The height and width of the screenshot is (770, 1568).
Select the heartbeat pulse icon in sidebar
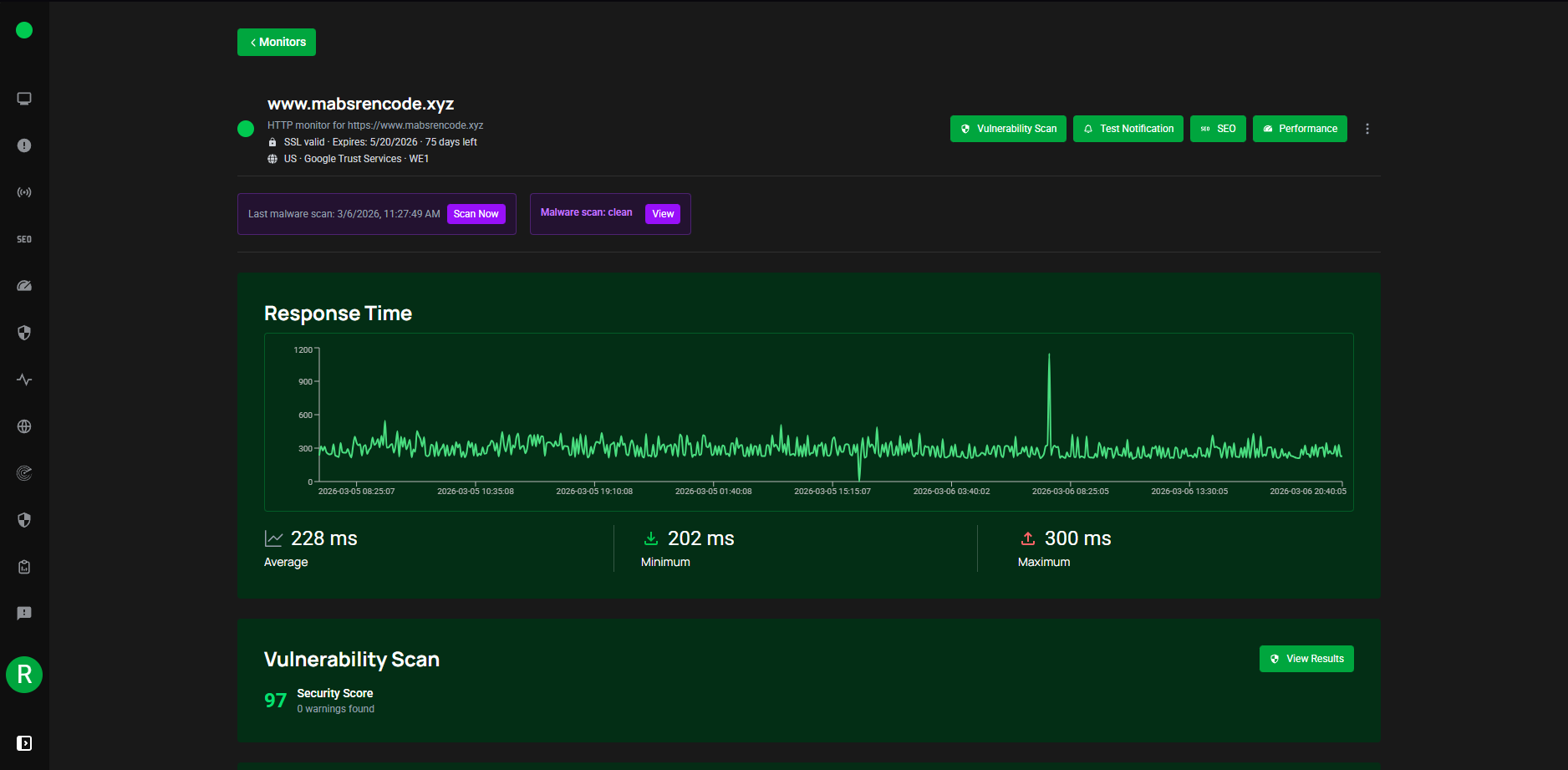click(x=24, y=379)
